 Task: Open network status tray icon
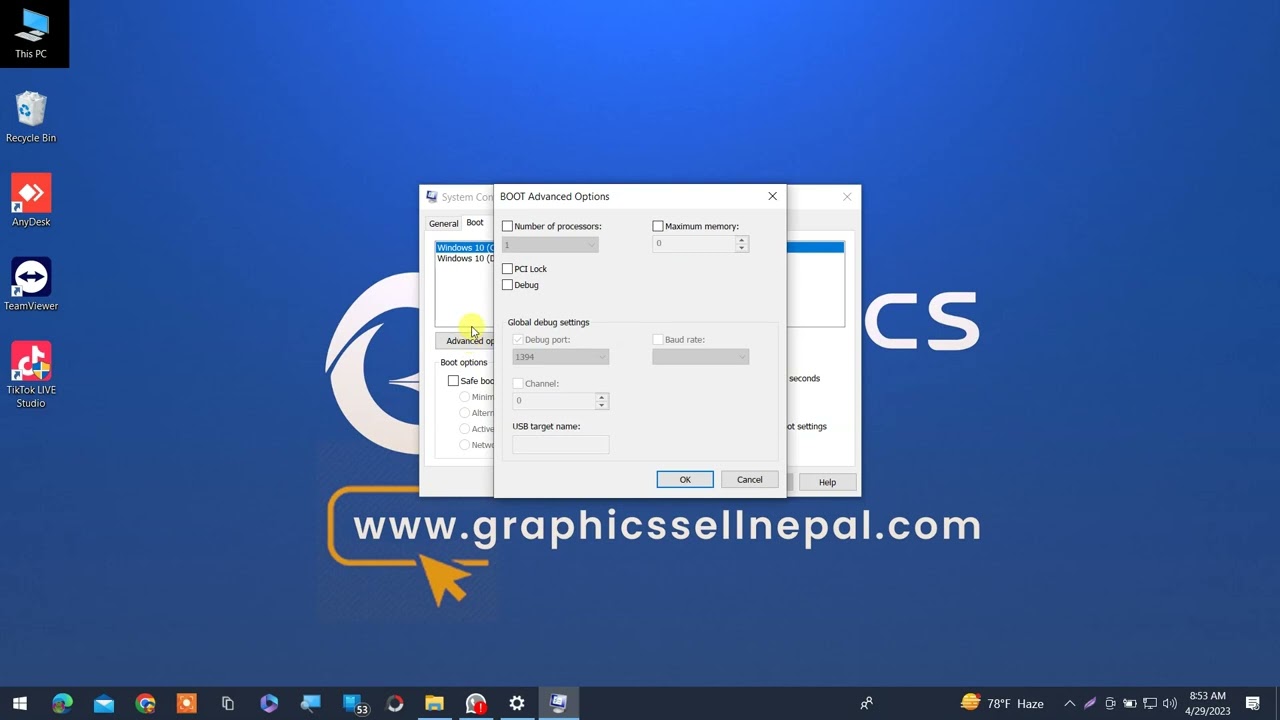pos(1150,704)
